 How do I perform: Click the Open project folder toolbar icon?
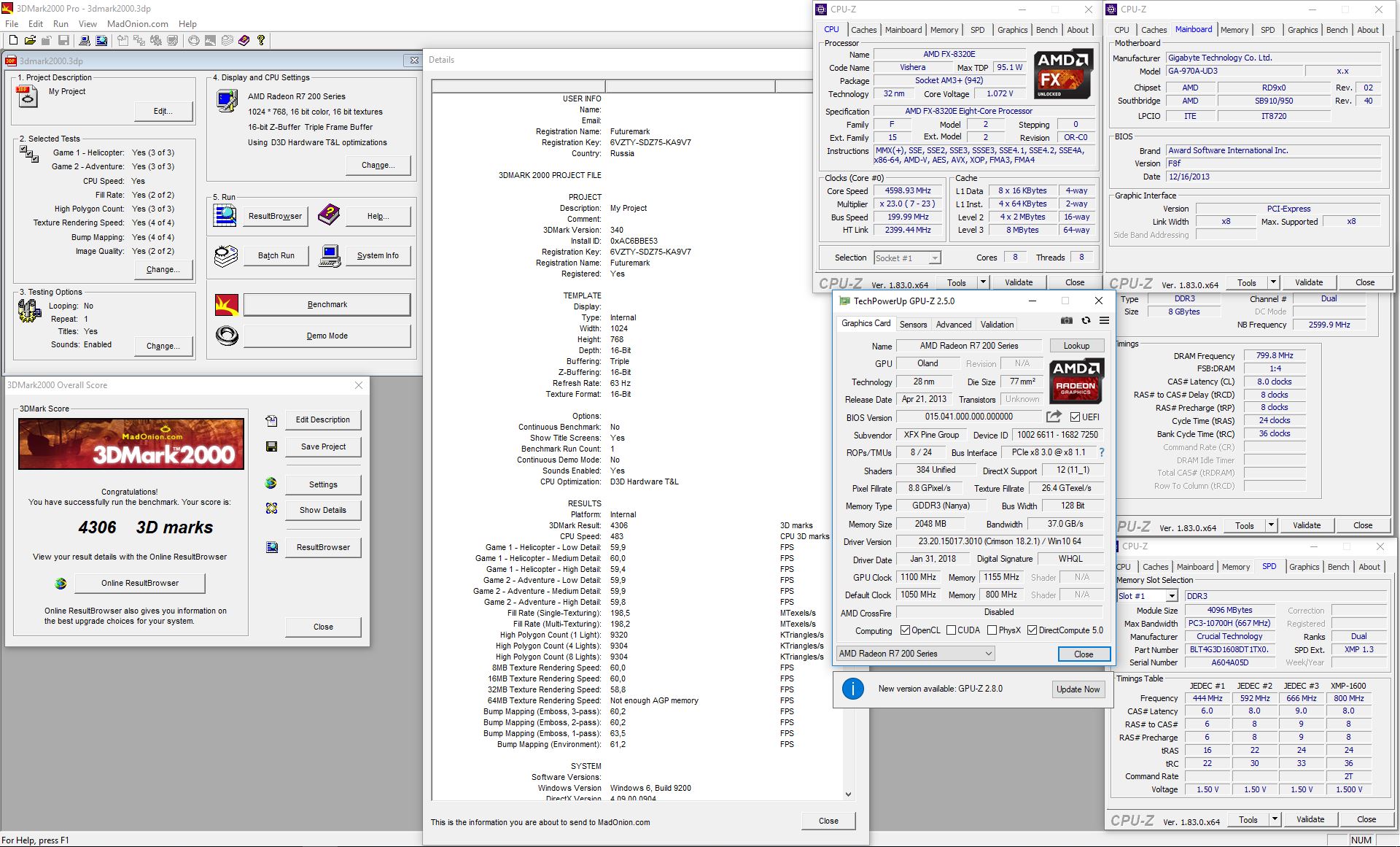tap(30, 40)
